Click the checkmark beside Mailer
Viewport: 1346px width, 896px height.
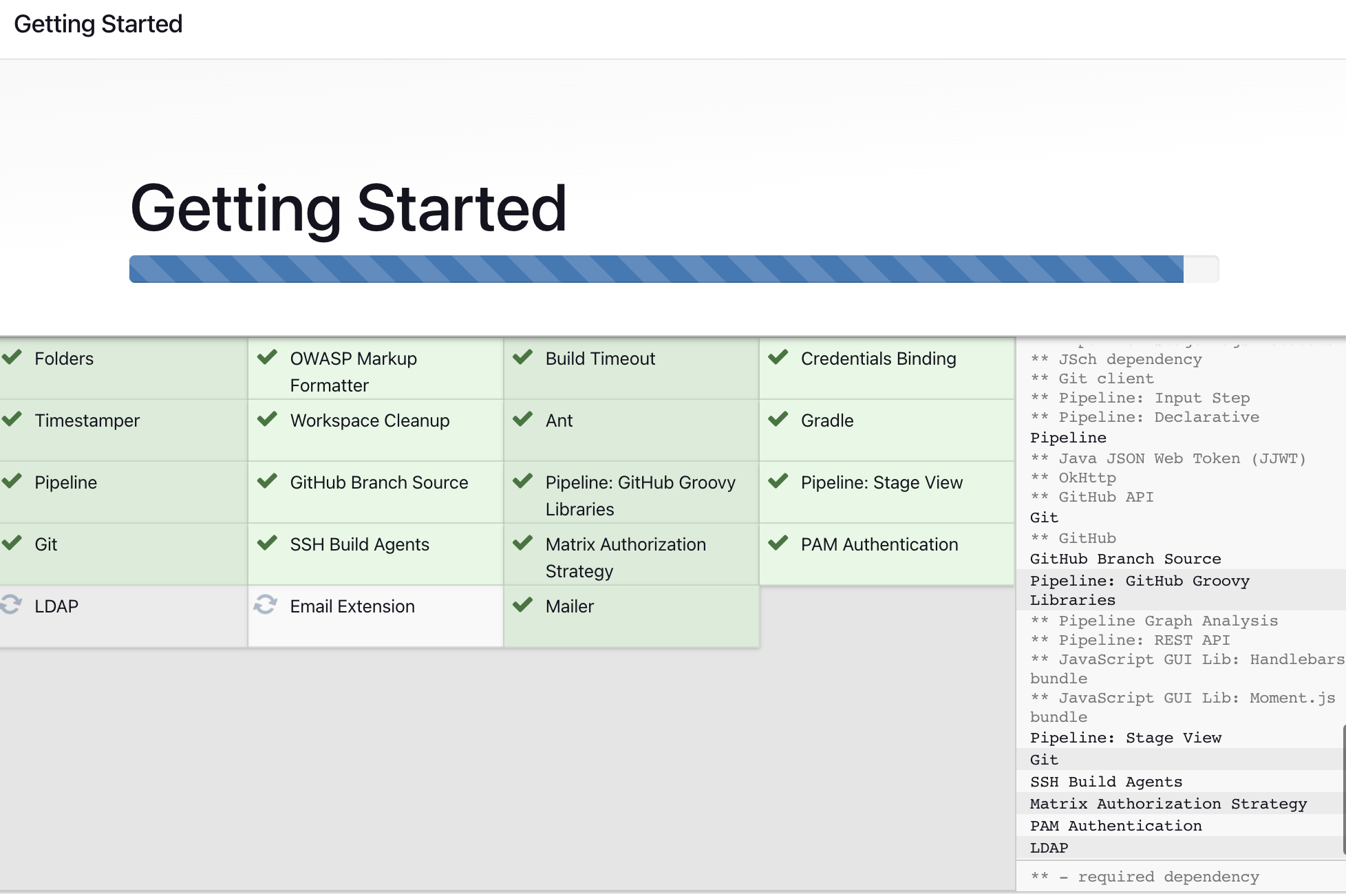pos(523,605)
